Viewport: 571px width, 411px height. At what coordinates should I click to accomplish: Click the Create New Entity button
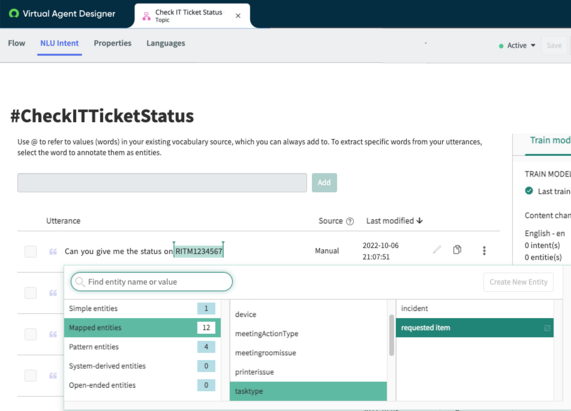[518, 282]
